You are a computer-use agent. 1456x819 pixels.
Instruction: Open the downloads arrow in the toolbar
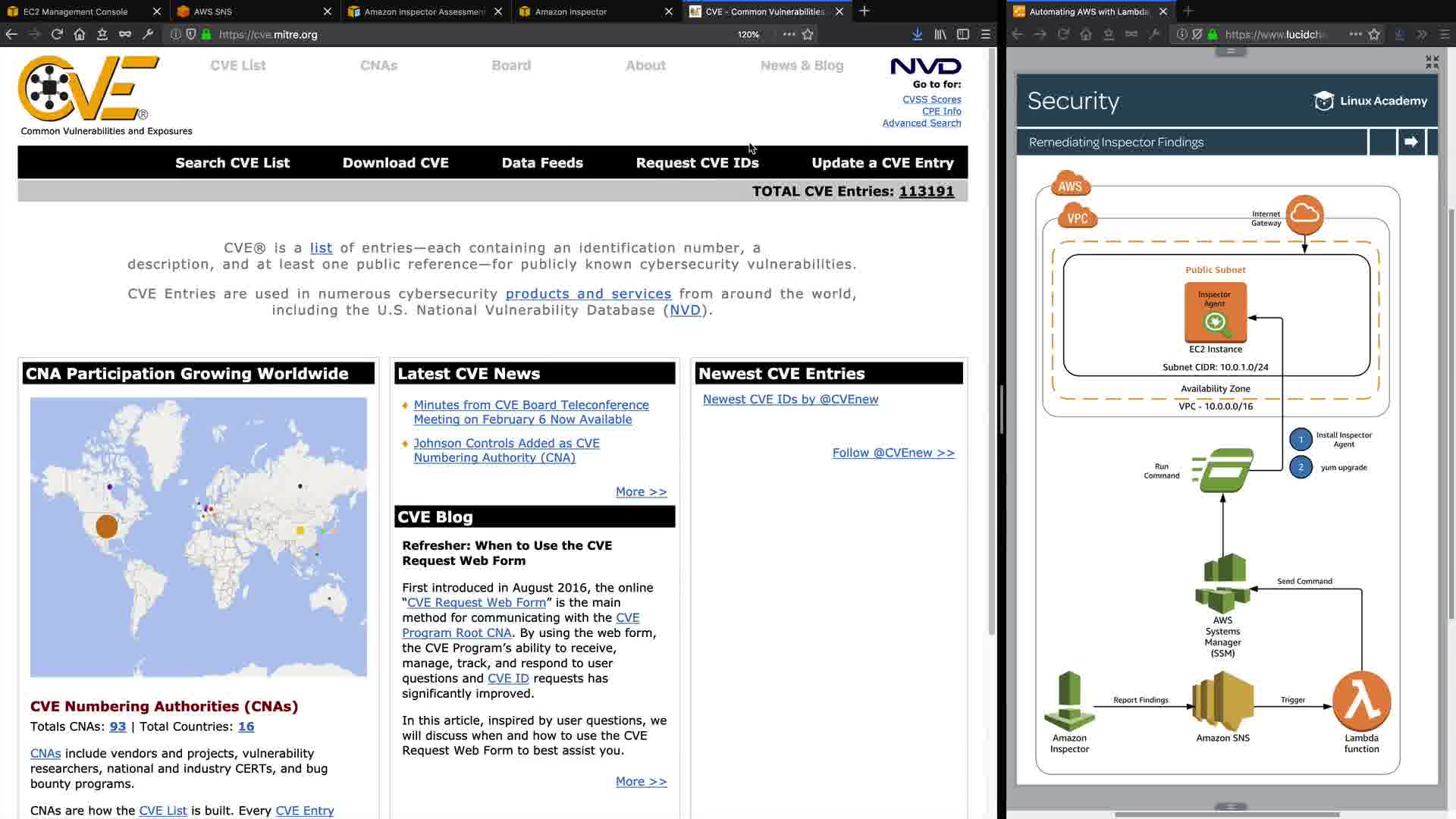(x=917, y=34)
